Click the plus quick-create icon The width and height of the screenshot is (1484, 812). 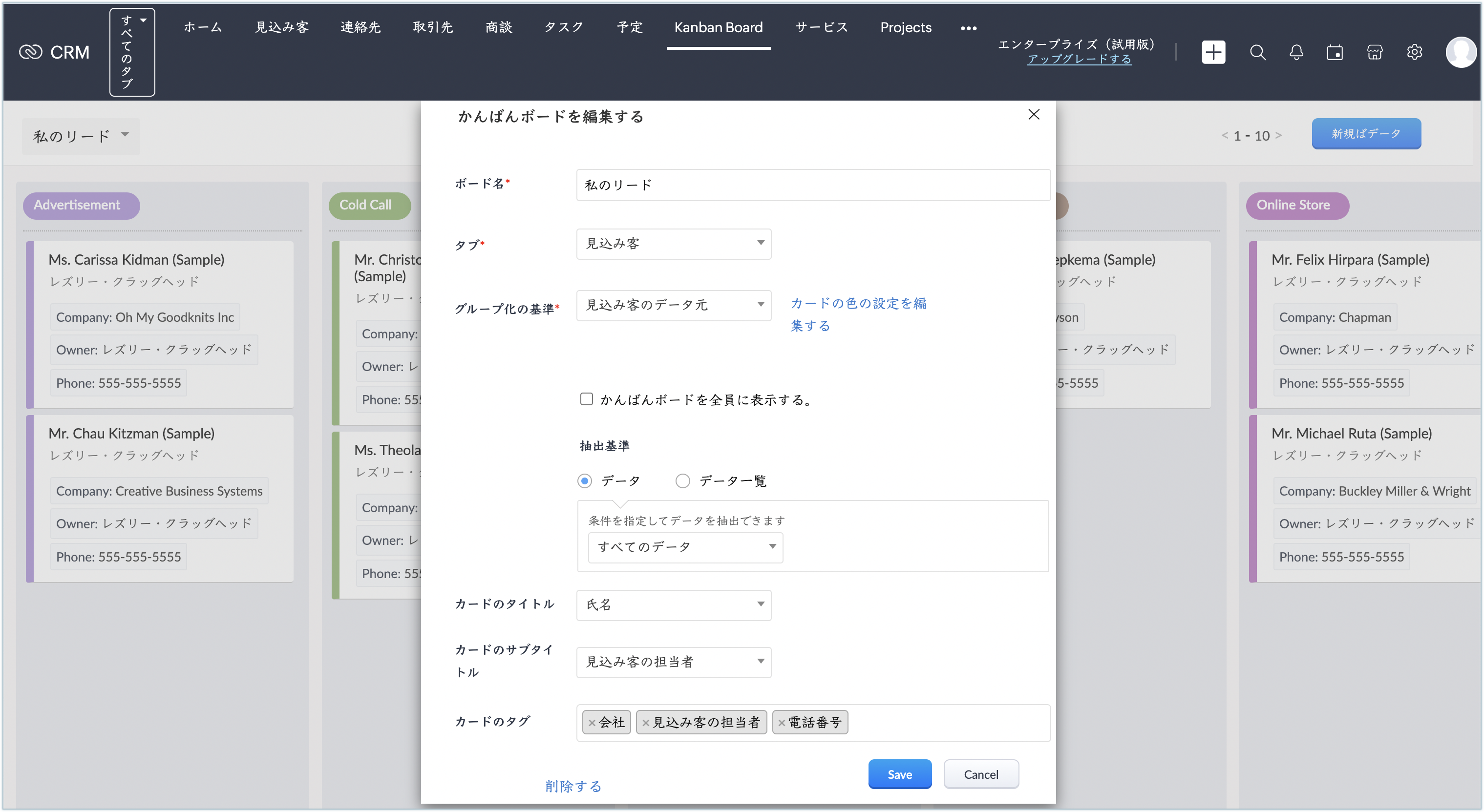[1213, 52]
